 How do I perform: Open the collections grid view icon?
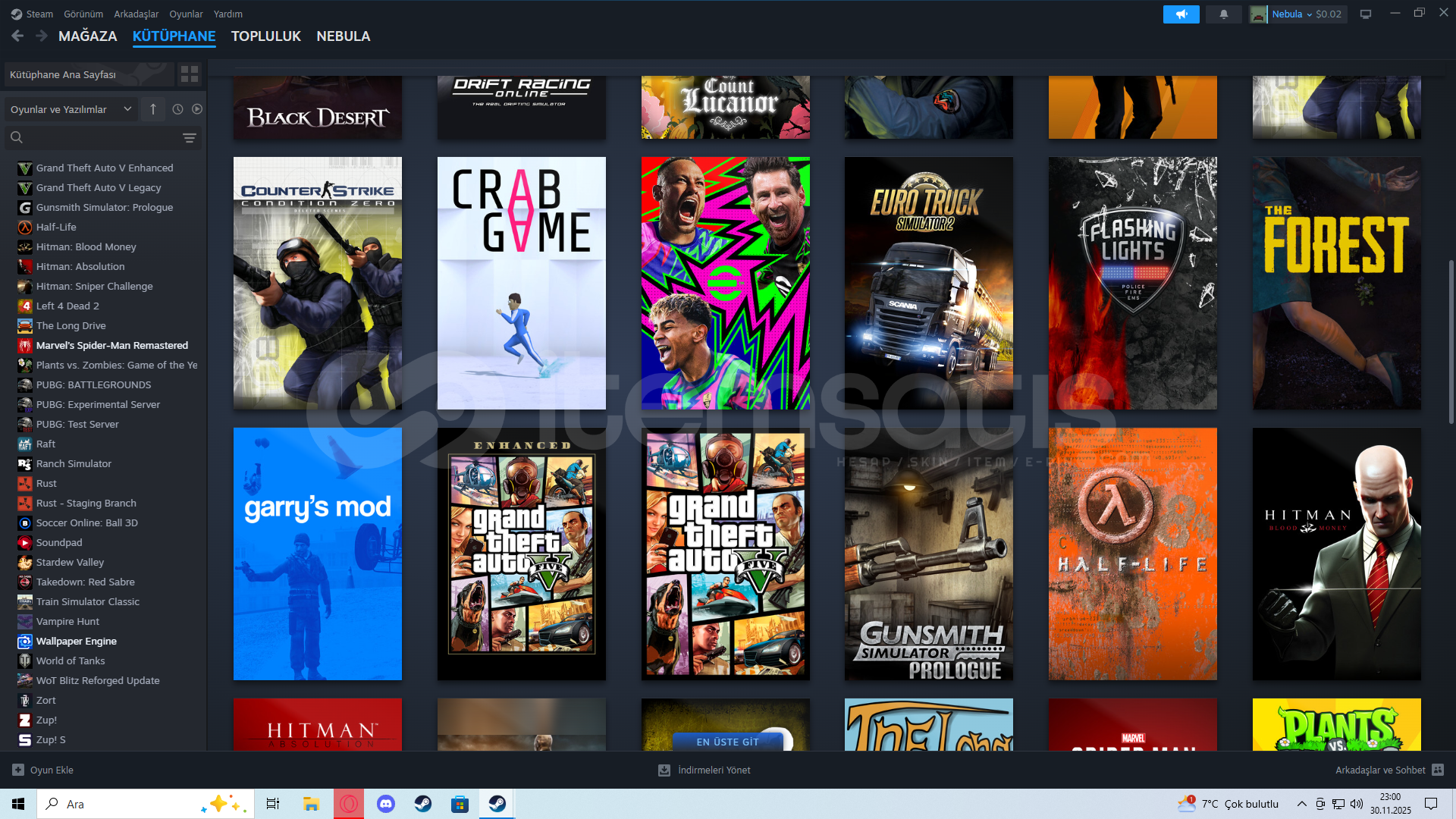[x=189, y=74]
